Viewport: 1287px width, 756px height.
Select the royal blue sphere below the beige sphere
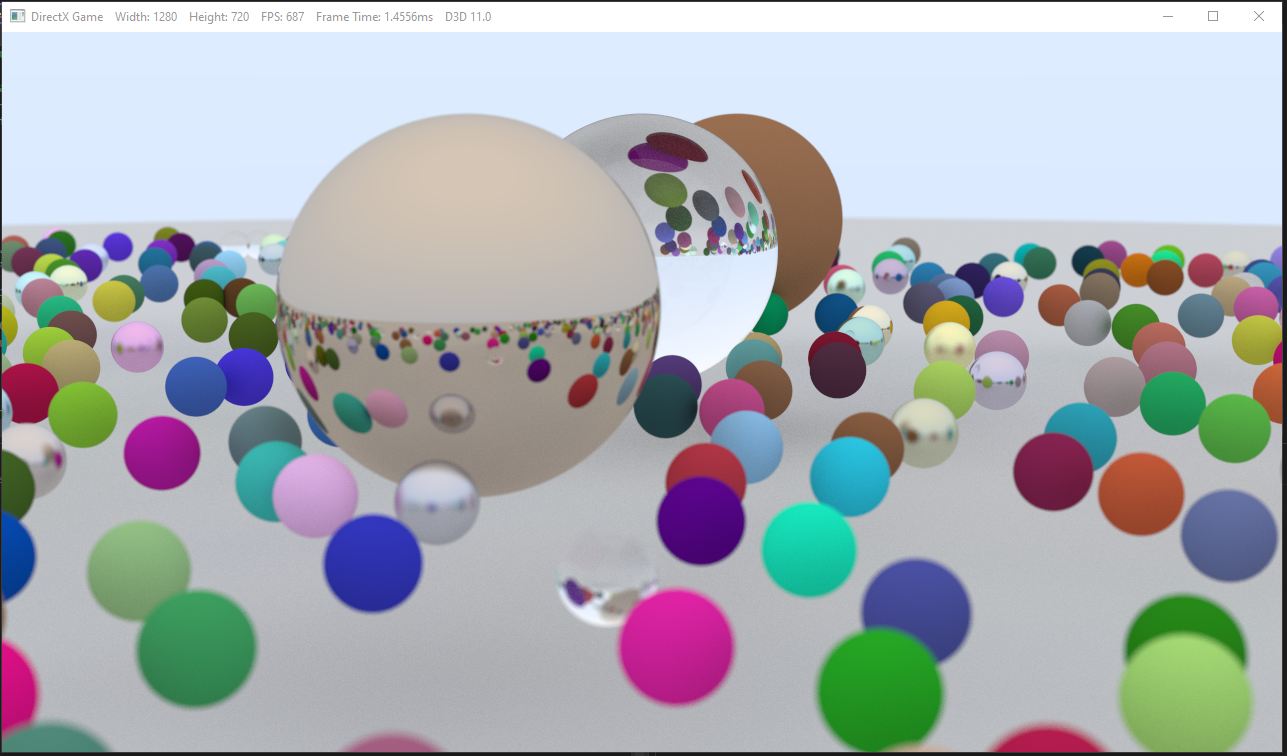[x=373, y=563]
